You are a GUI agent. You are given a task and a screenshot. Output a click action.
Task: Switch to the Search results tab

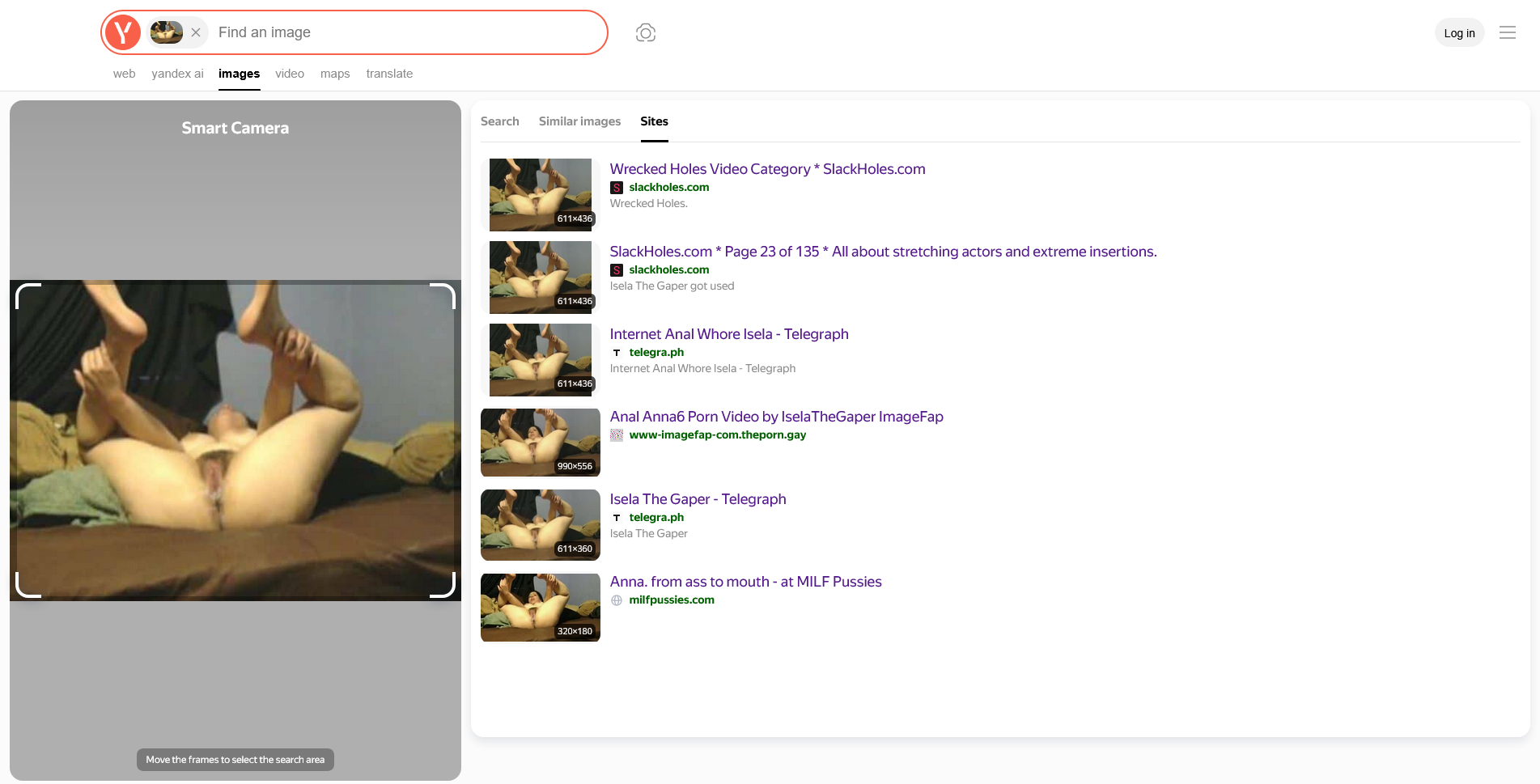click(499, 121)
